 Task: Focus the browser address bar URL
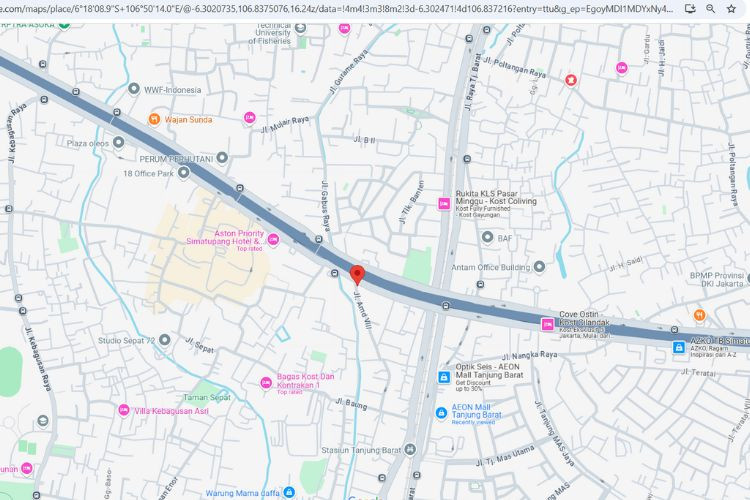click(x=337, y=9)
